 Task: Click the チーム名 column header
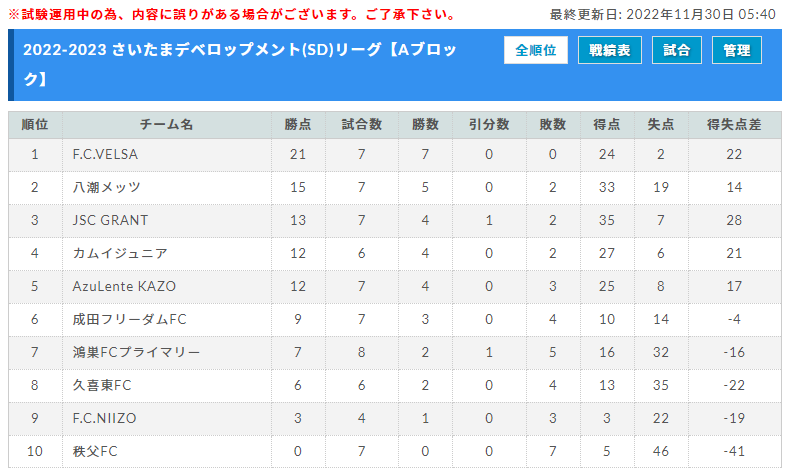pyautogui.click(x=167, y=125)
